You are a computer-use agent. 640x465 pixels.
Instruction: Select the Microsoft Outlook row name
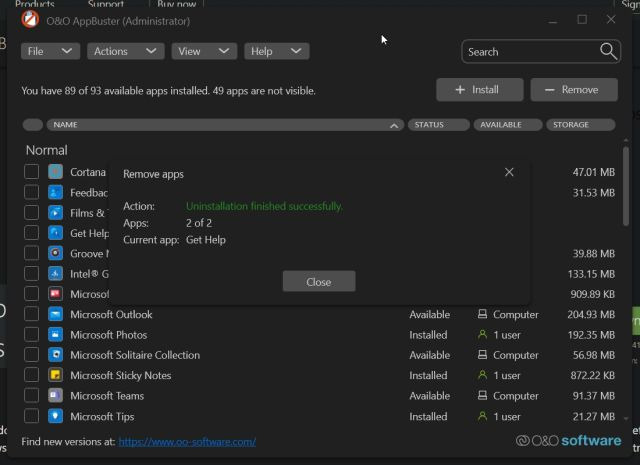tap(111, 314)
